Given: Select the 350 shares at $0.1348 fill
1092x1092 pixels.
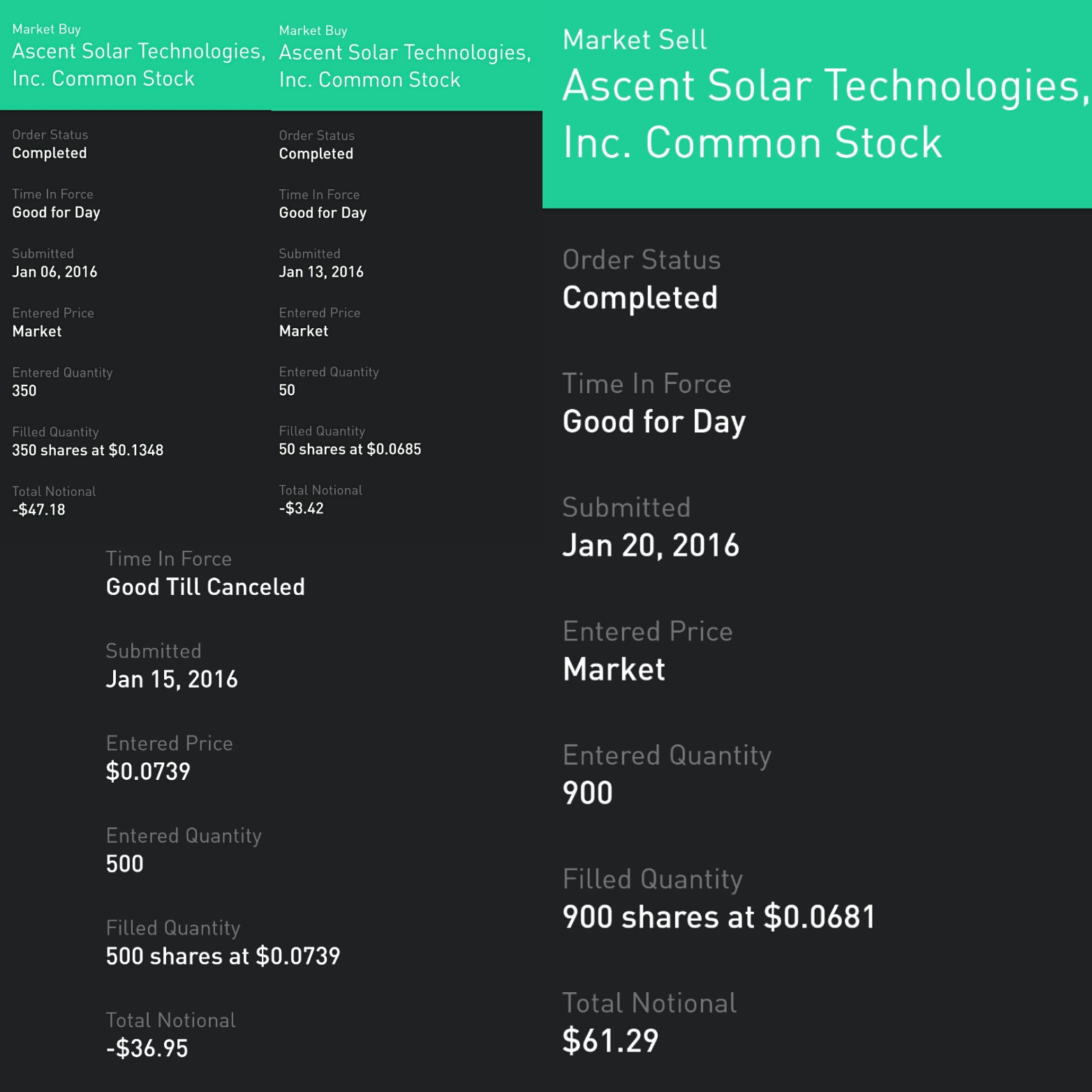Looking at the screenshot, I should click(x=87, y=450).
